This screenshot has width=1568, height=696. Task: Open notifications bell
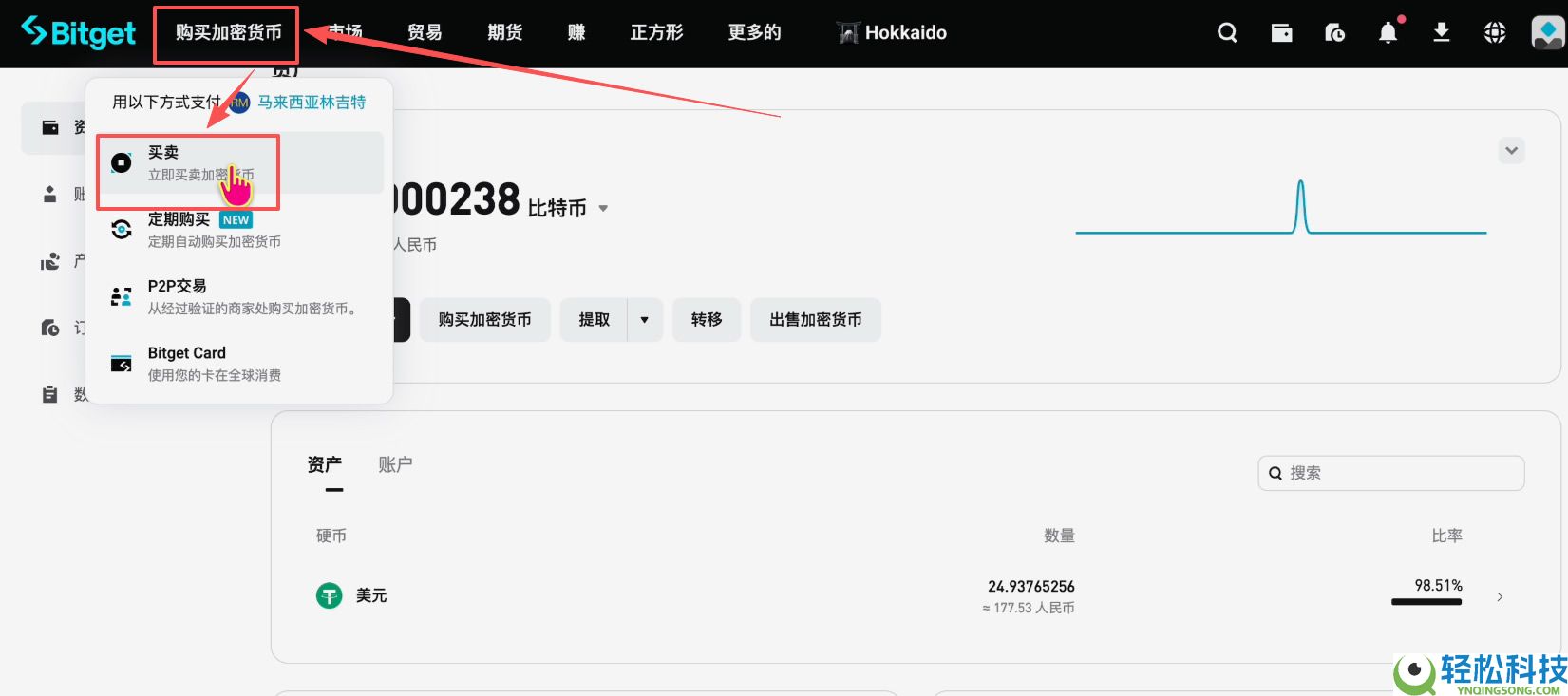[x=1388, y=33]
